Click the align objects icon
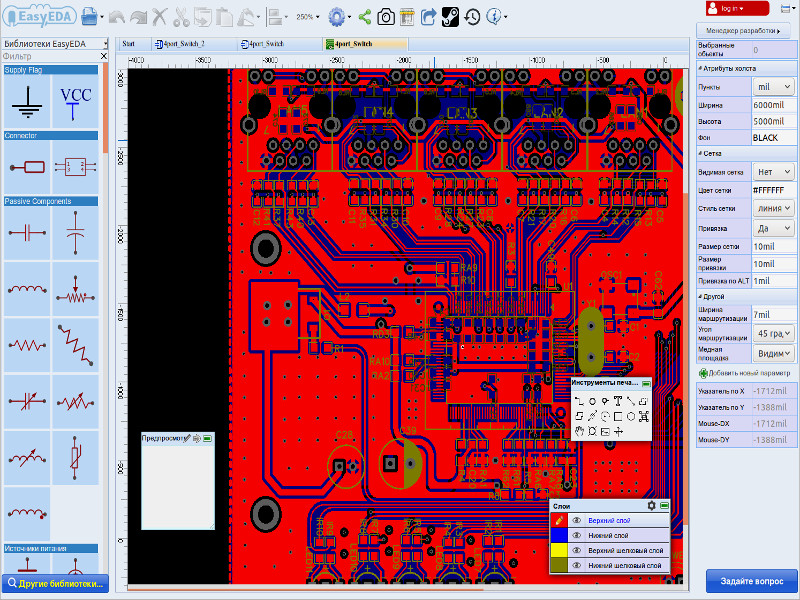Screen dimensions: 800x600 (x=276, y=17)
